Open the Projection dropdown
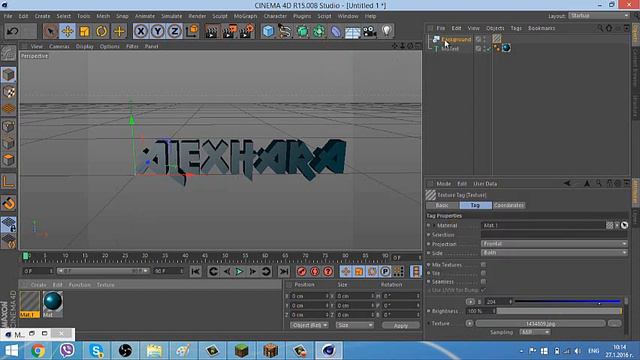The image size is (640, 360). pyautogui.click(x=554, y=244)
